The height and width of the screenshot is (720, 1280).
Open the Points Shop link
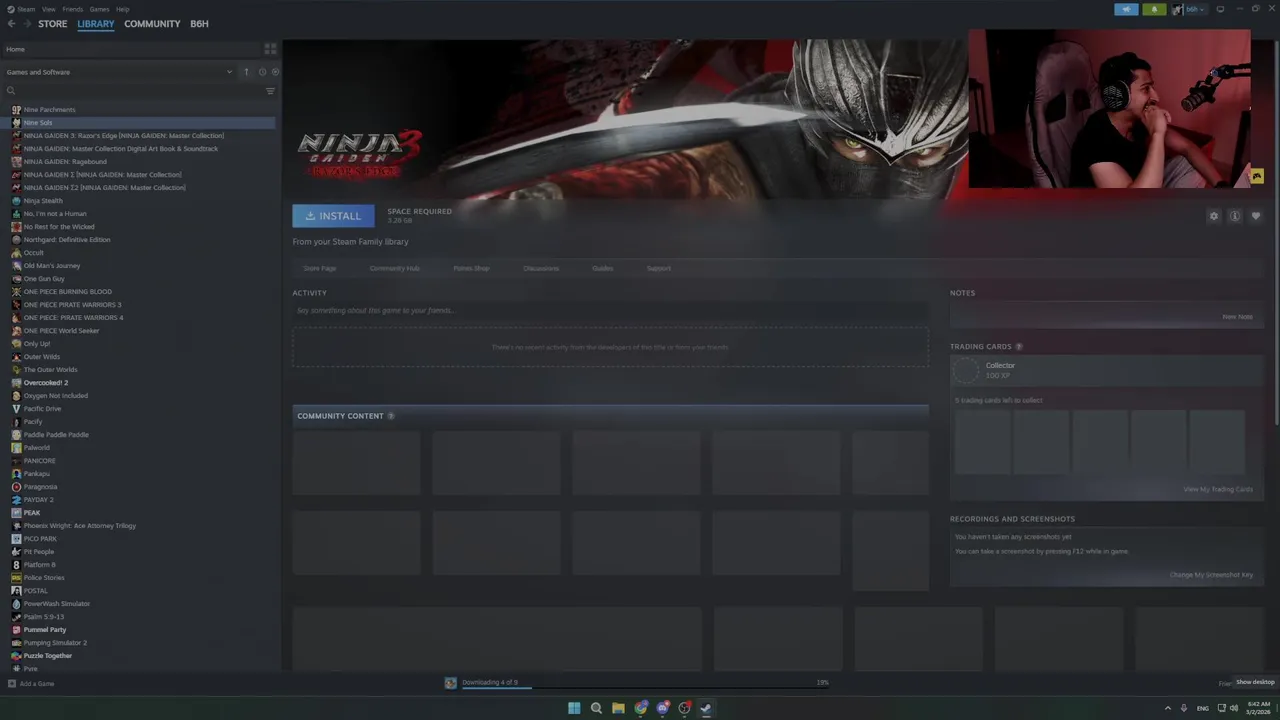click(x=471, y=268)
